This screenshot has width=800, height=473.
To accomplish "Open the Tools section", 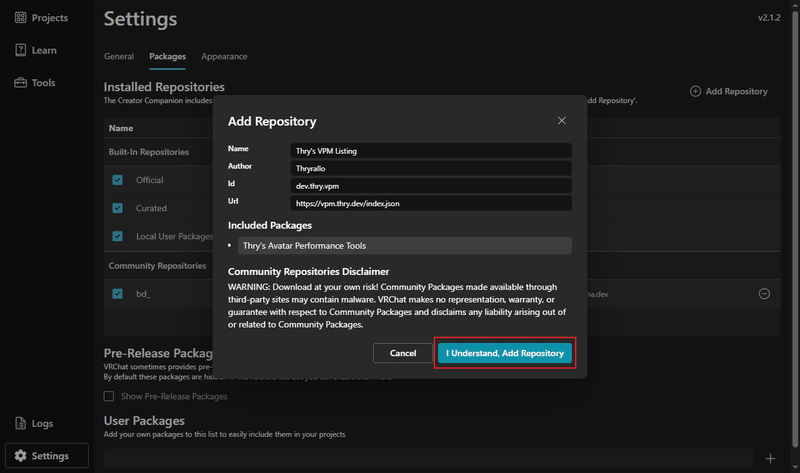I will [x=35, y=83].
